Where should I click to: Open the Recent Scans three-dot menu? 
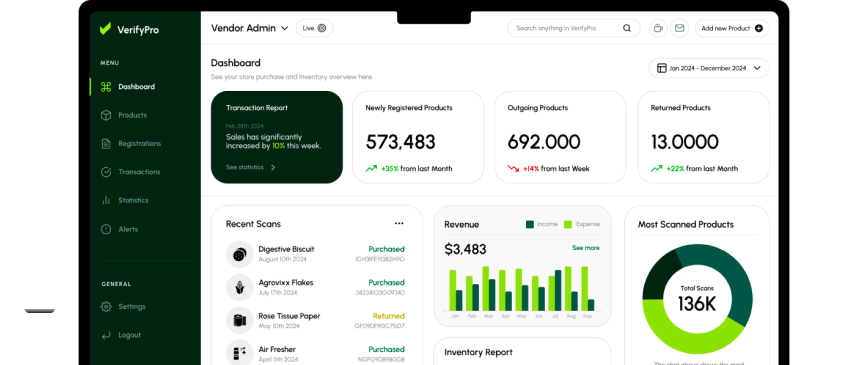point(399,224)
